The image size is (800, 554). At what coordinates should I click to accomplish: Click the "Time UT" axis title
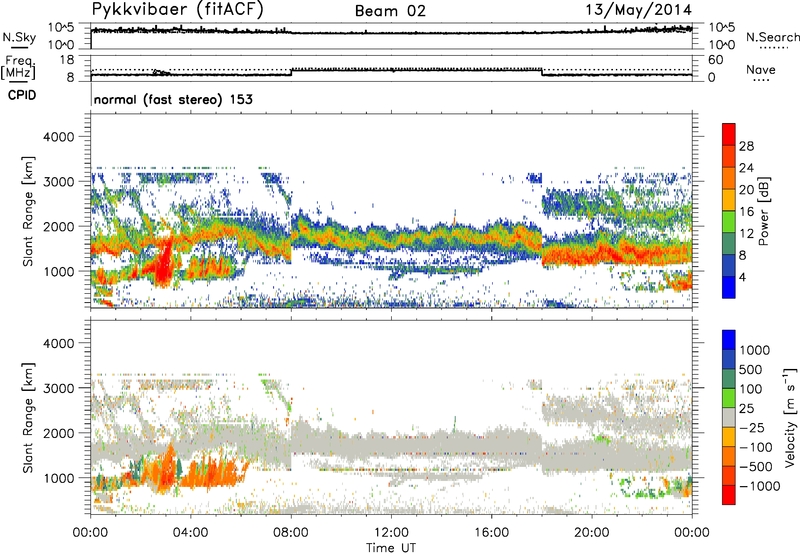391,548
